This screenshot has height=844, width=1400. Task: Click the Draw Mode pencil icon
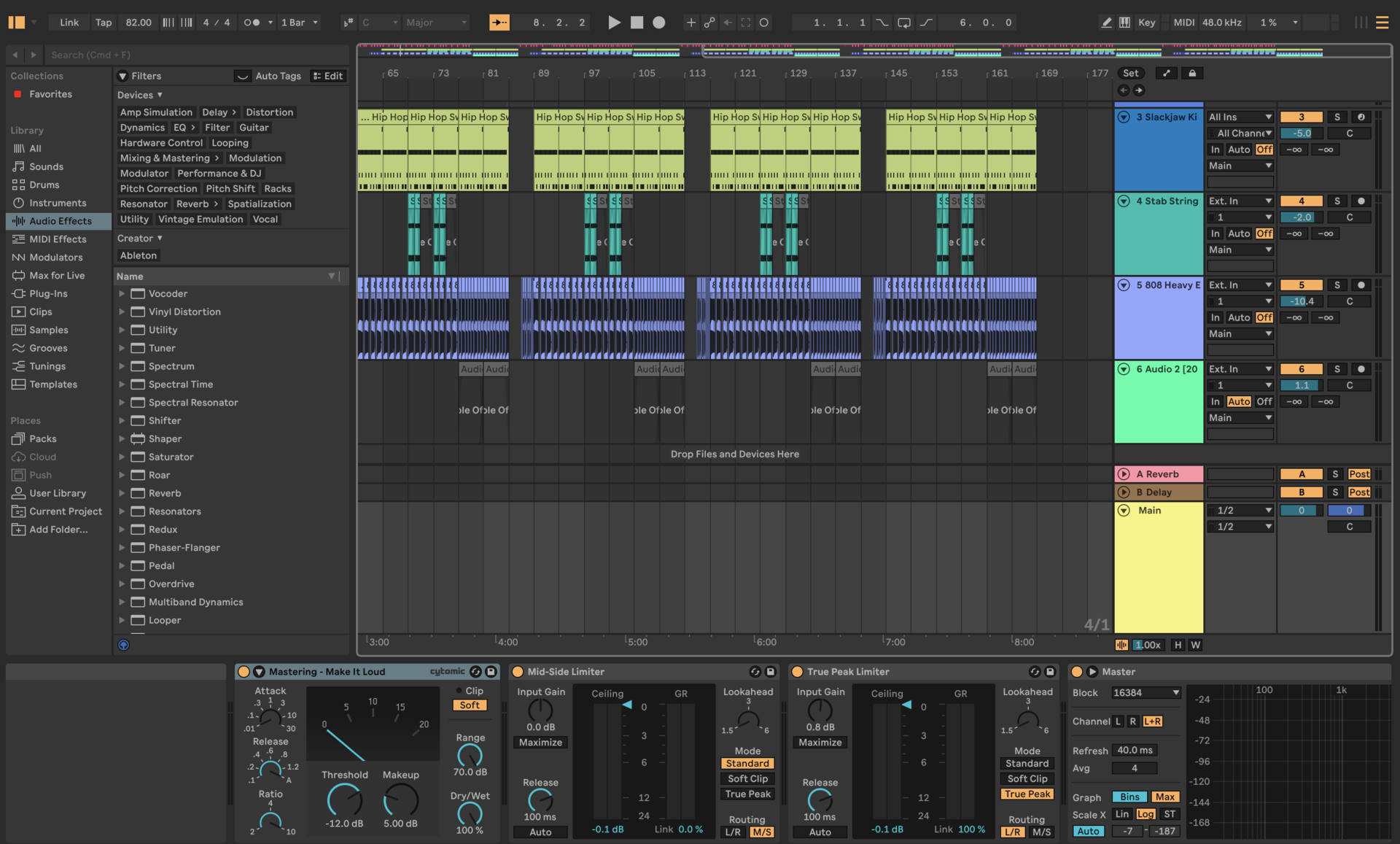1106,23
